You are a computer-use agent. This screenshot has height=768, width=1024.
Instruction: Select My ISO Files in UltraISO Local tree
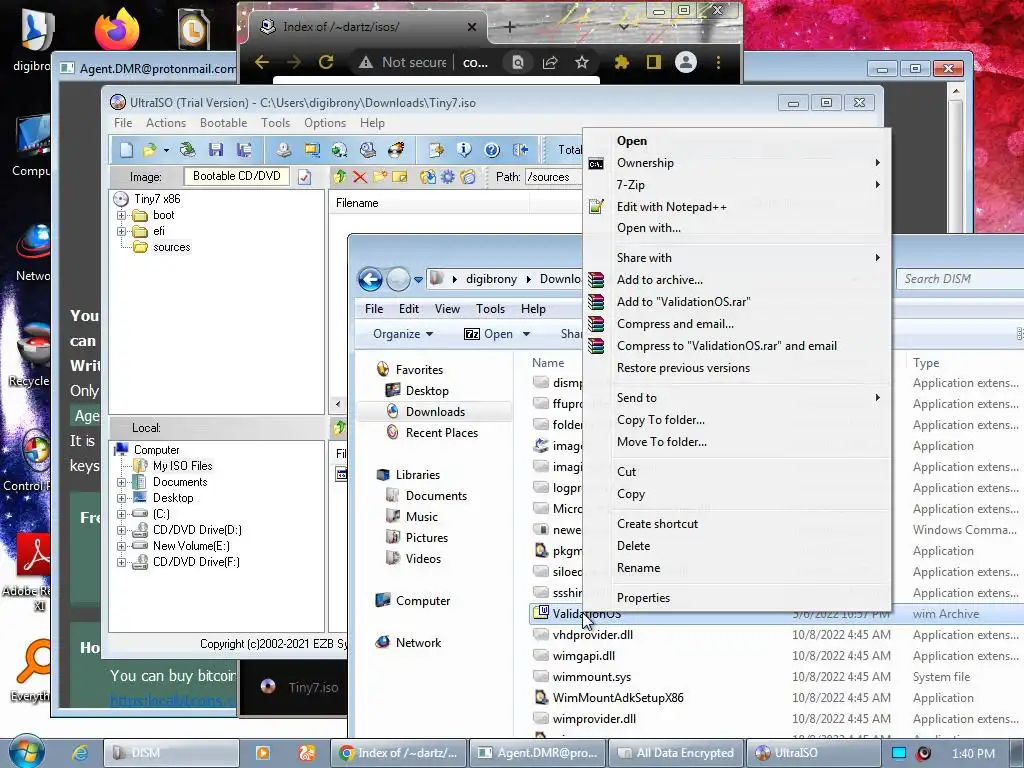[x=182, y=466]
